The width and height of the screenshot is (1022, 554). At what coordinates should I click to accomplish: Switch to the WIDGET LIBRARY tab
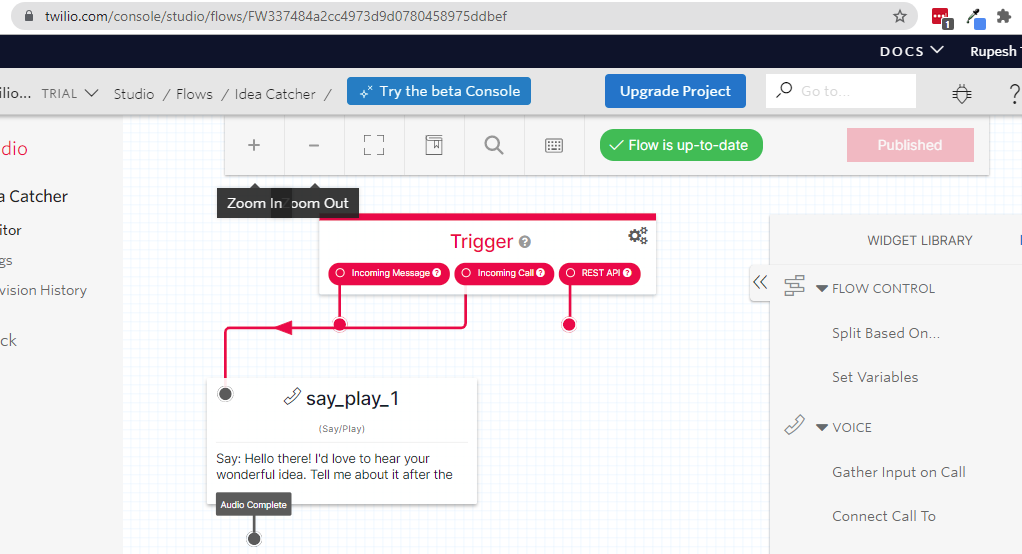(920, 241)
